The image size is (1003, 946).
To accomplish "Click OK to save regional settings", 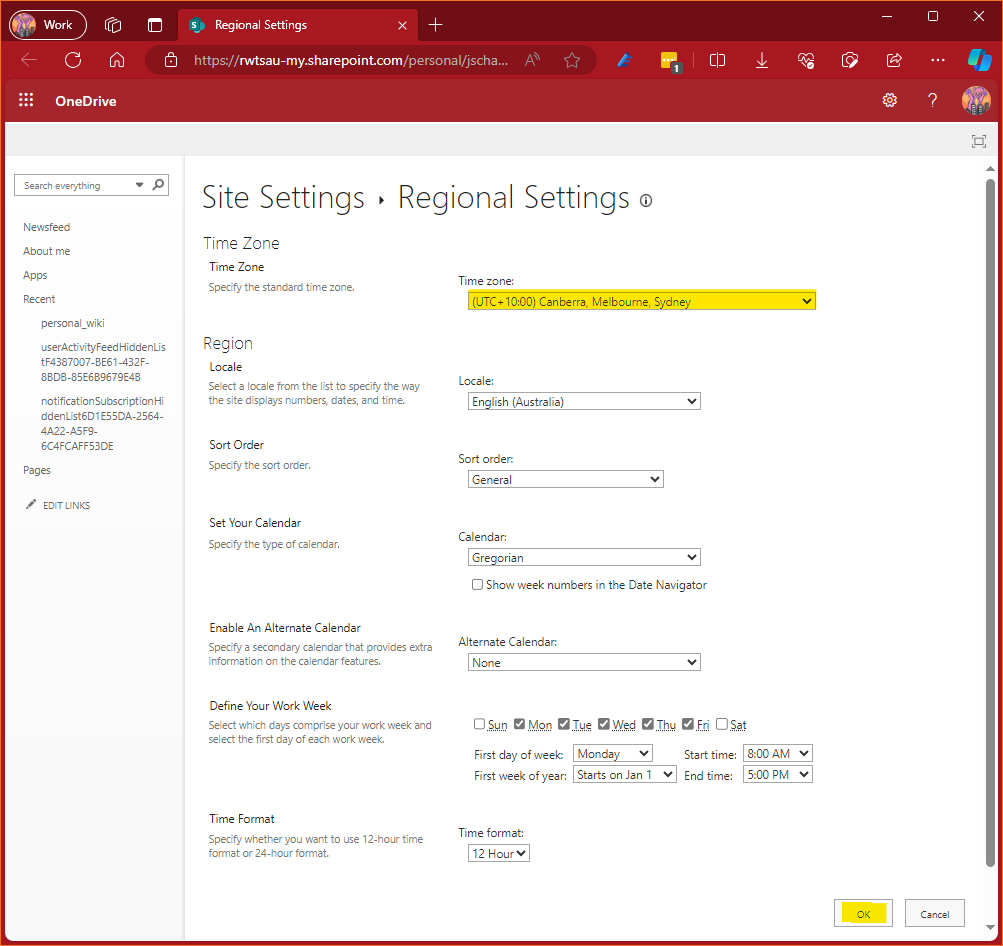I will coord(863,913).
